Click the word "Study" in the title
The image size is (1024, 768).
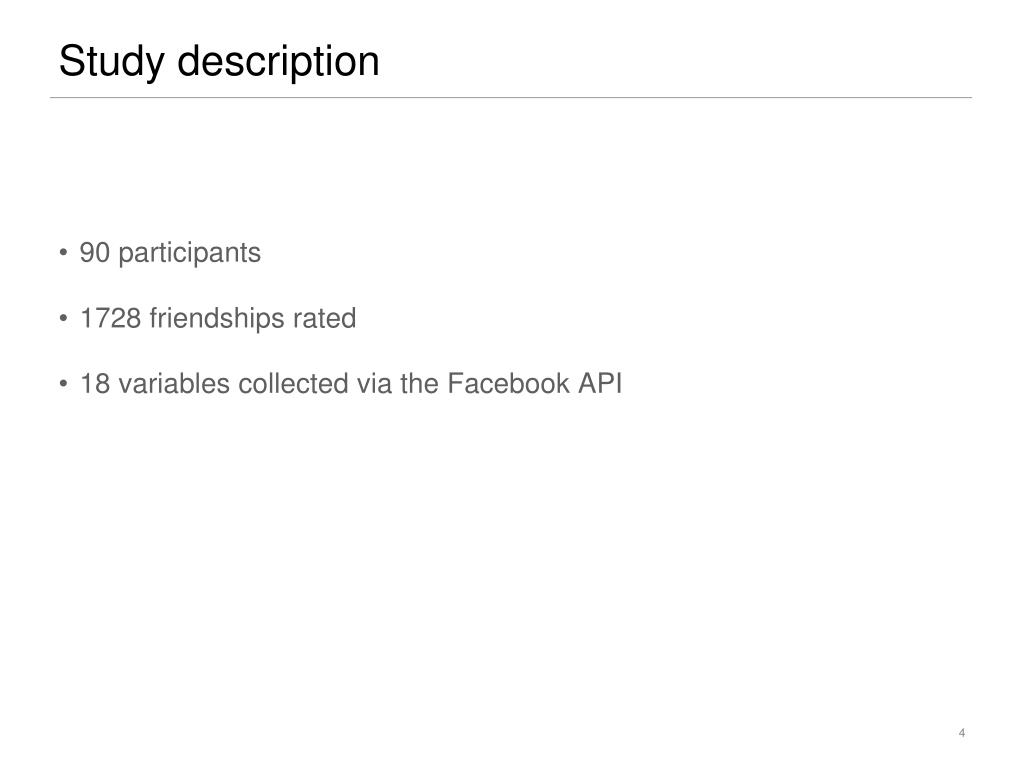click(x=112, y=63)
